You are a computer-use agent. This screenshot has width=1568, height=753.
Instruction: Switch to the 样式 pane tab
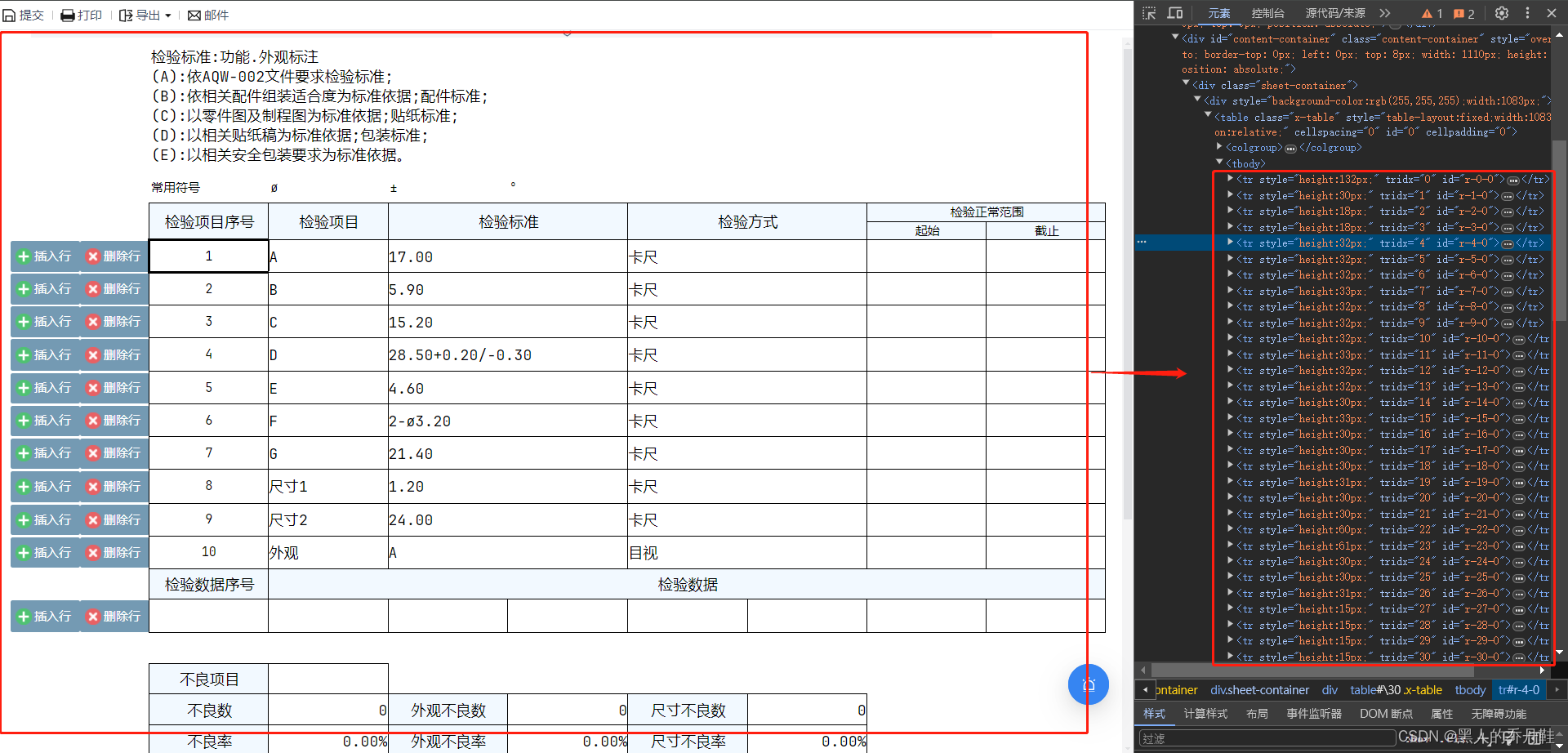1155,714
